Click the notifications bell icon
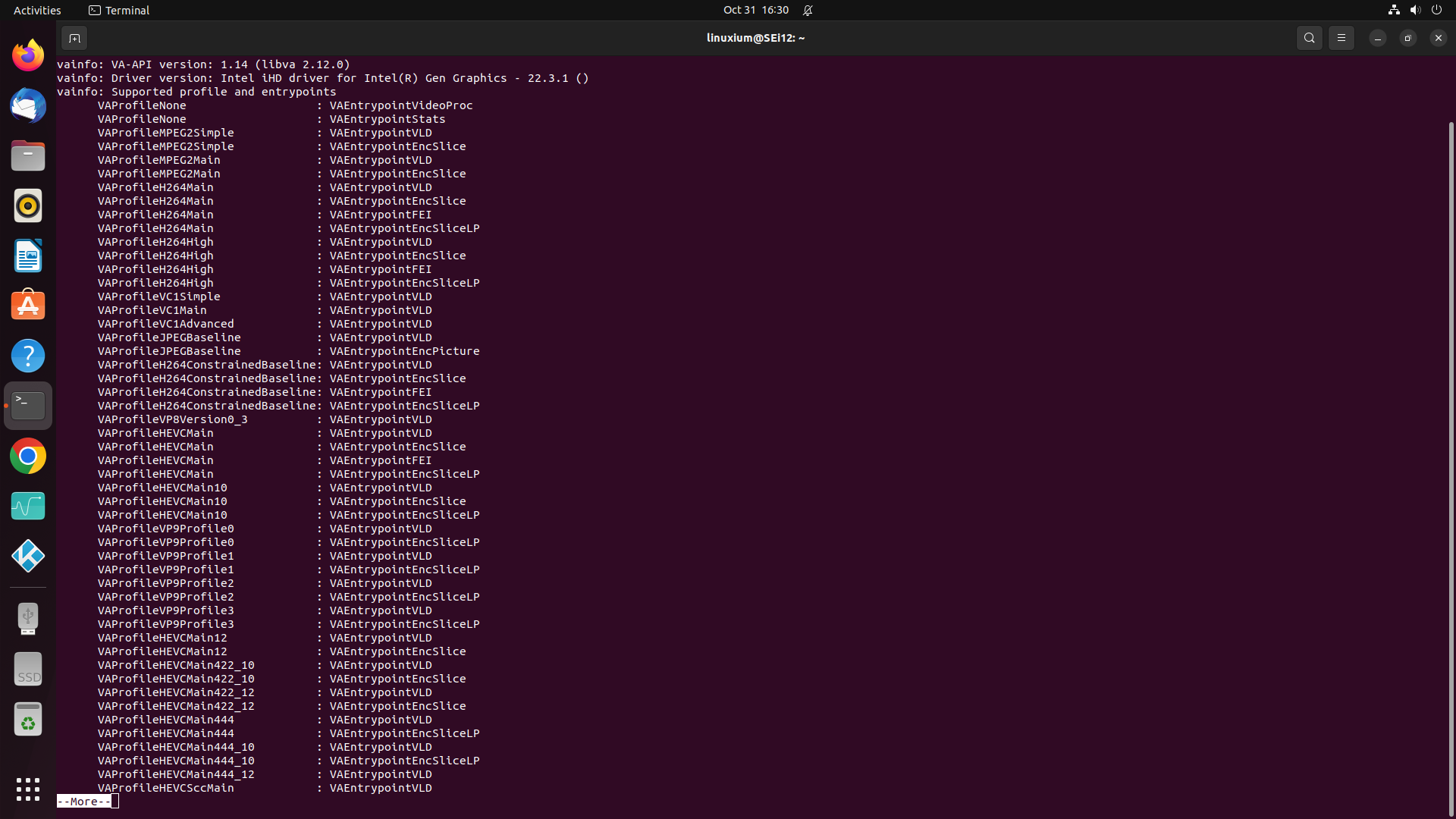This screenshot has width=1456, height=819. coord(808,10)
